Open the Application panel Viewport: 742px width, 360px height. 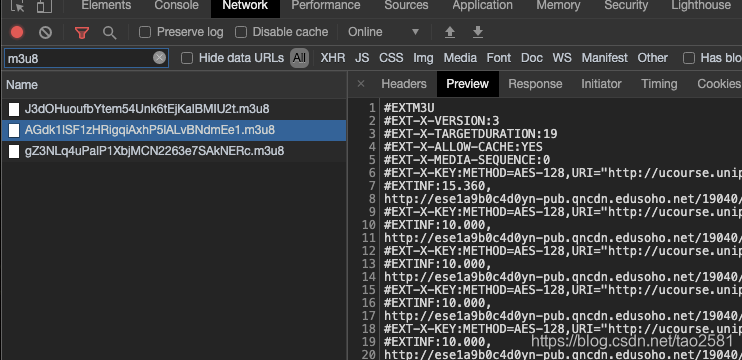click(x=482, y=6)
